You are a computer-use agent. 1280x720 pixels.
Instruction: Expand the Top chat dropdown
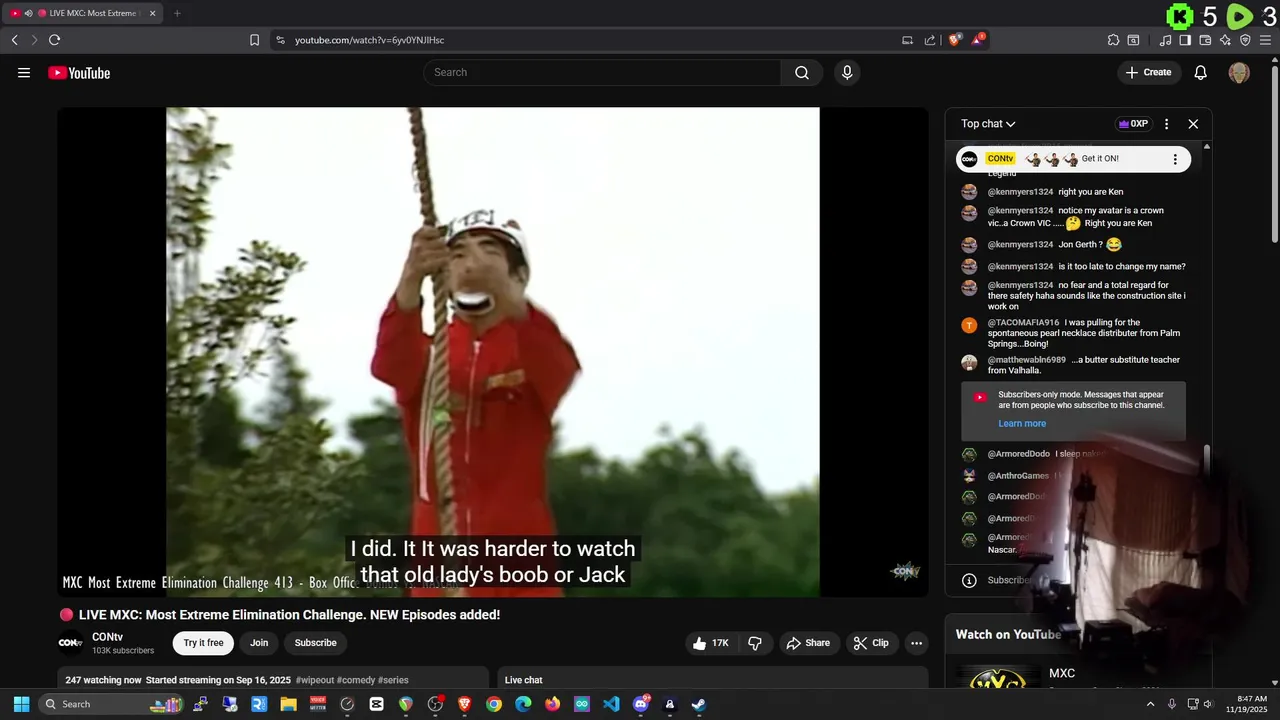(988, 124)
